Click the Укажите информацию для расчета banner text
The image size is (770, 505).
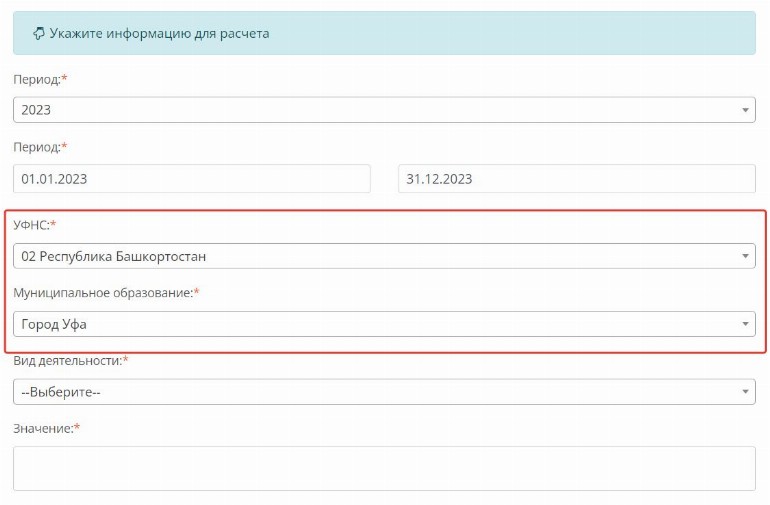(x=159, y=33)
